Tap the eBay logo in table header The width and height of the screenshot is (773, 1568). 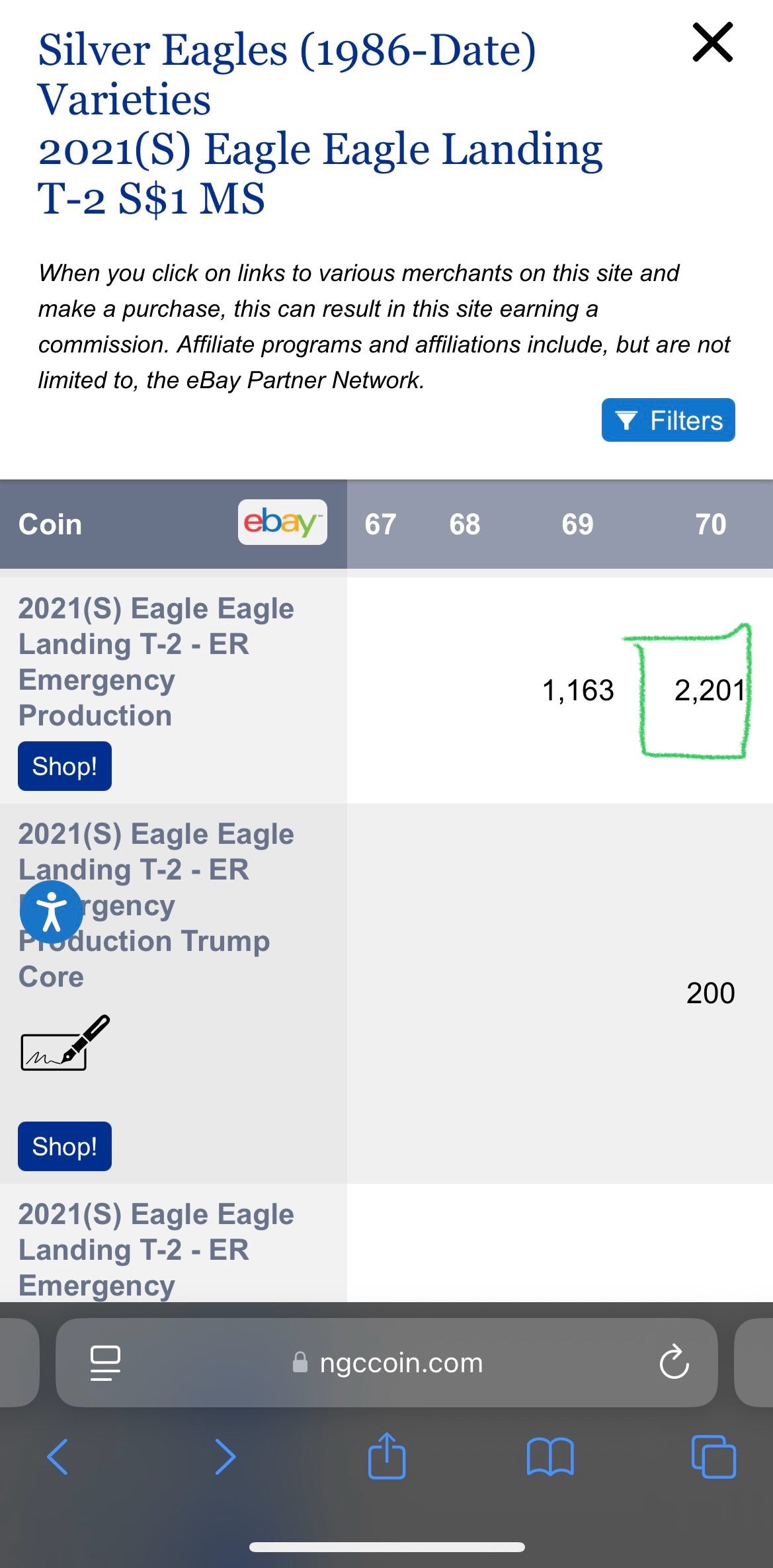(x=282, y=522)
